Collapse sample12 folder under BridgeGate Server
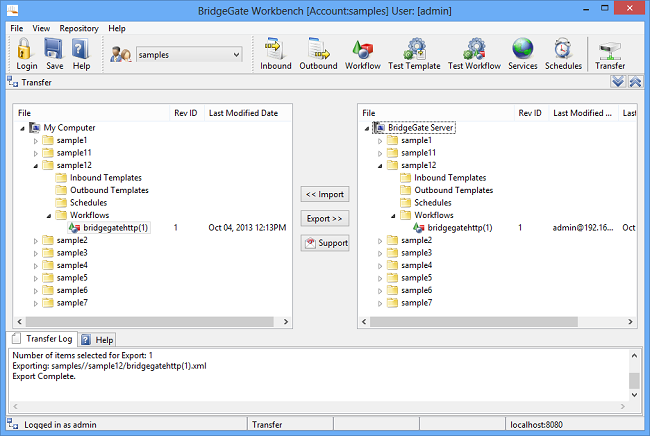The height and width of the screenshot is (436, 650). coord(380,165)
